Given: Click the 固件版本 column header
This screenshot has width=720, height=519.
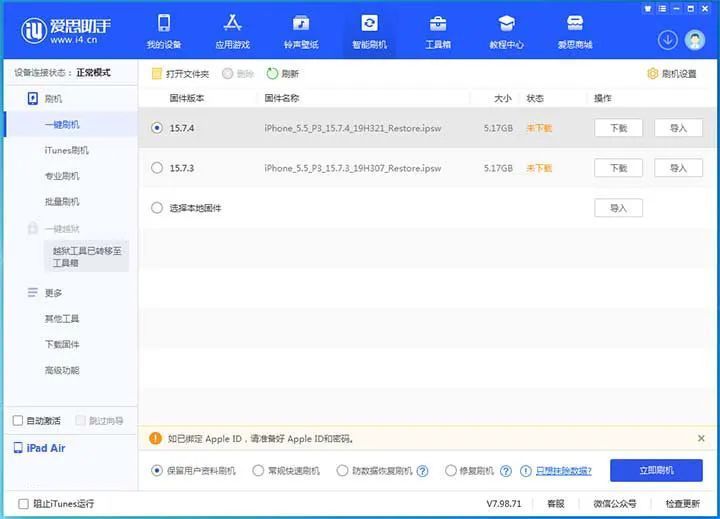Looking at the screenshot, I should [186, 98].
